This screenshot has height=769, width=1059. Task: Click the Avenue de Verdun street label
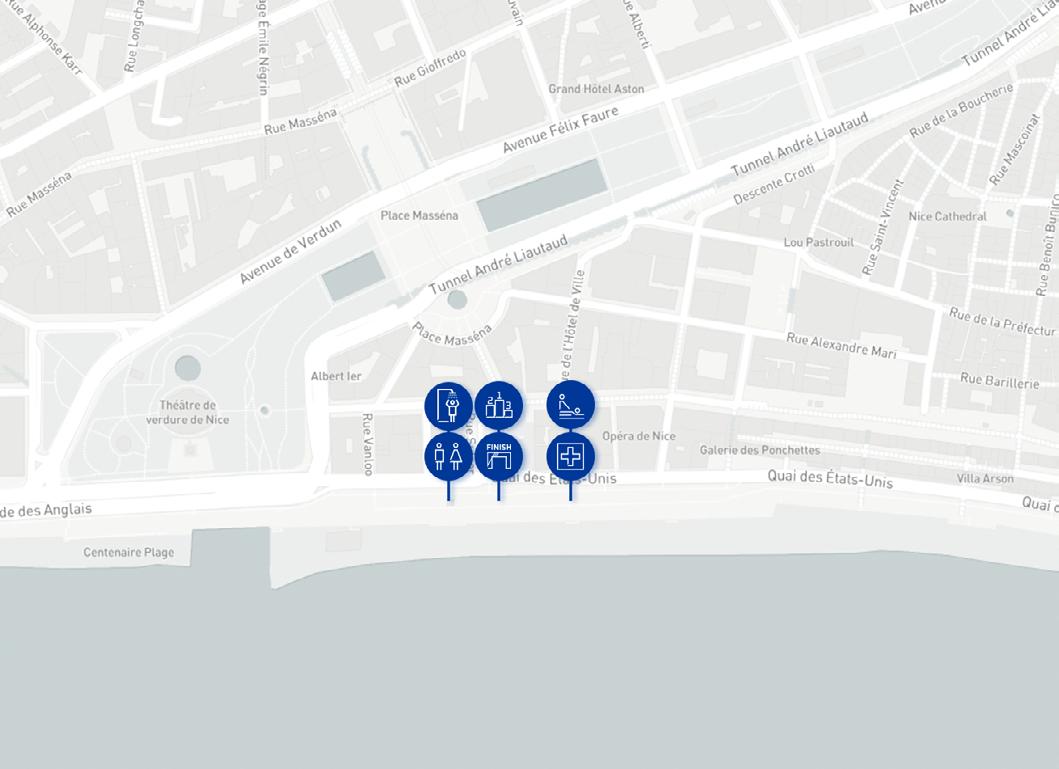[290, 251]
